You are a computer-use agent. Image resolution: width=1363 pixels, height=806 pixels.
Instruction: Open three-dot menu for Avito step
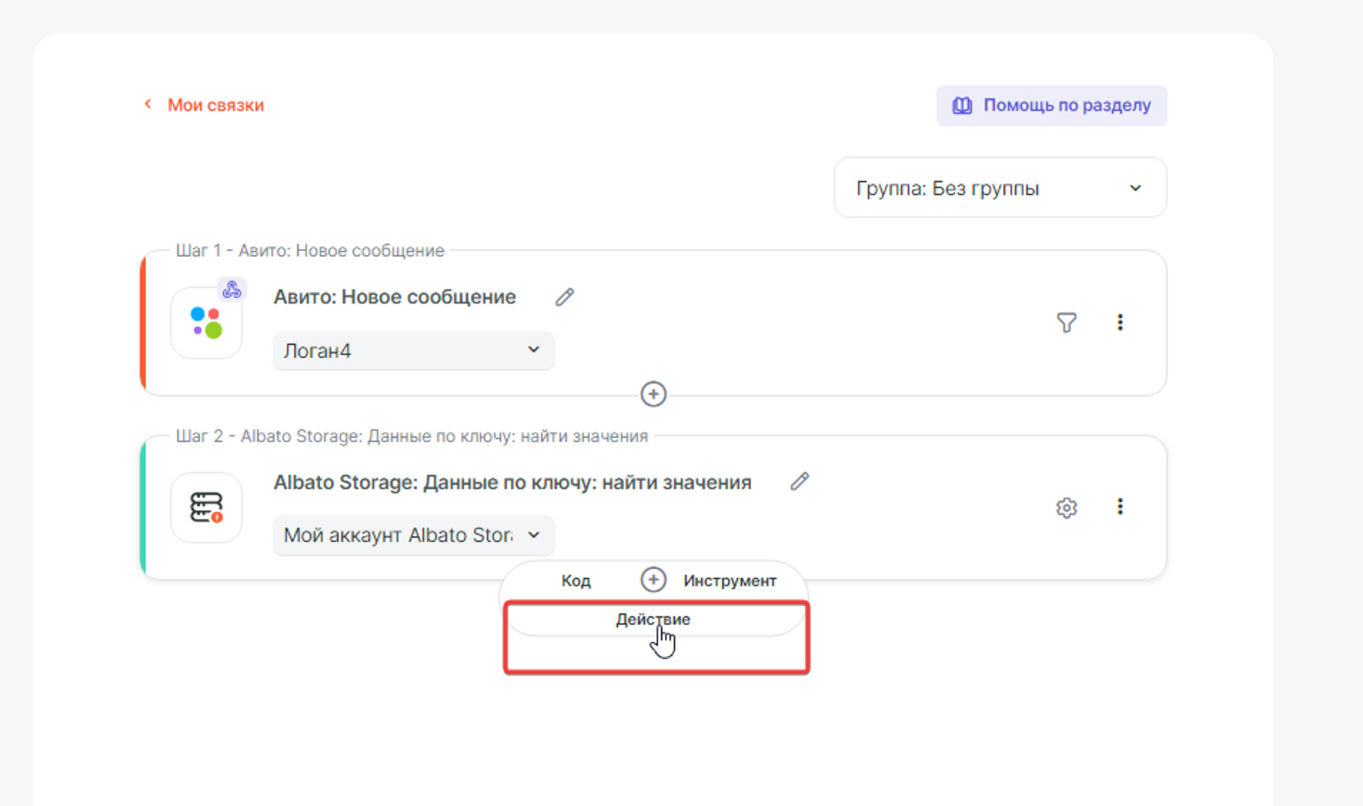click(1120, 322)
